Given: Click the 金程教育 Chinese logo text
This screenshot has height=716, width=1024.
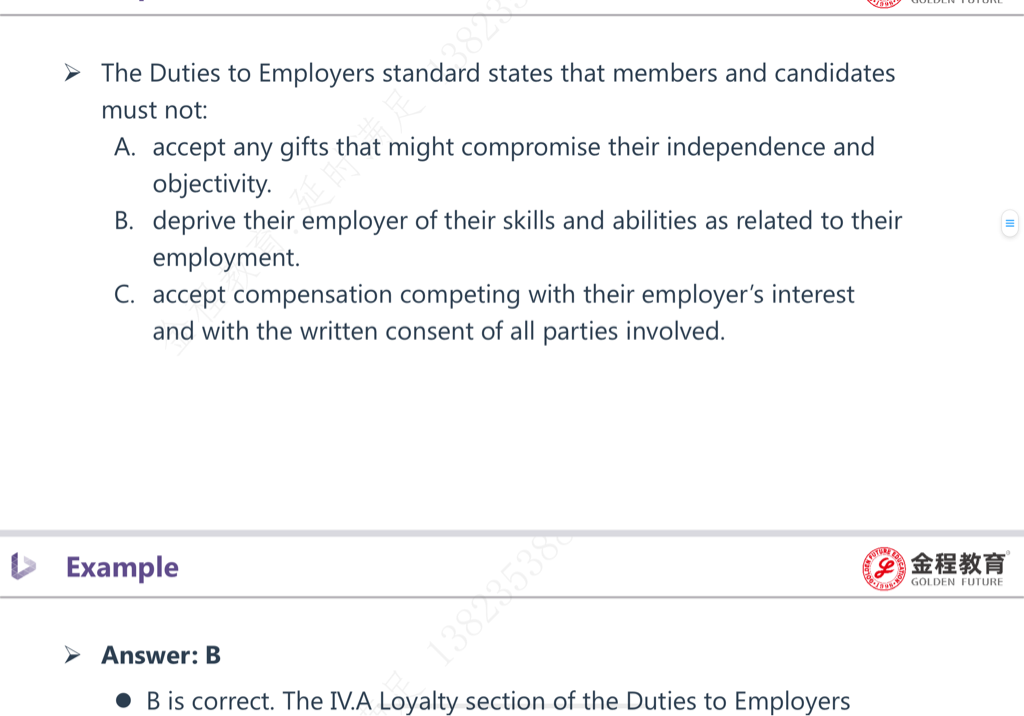Looking at the screenshot, I should point(958,562).
